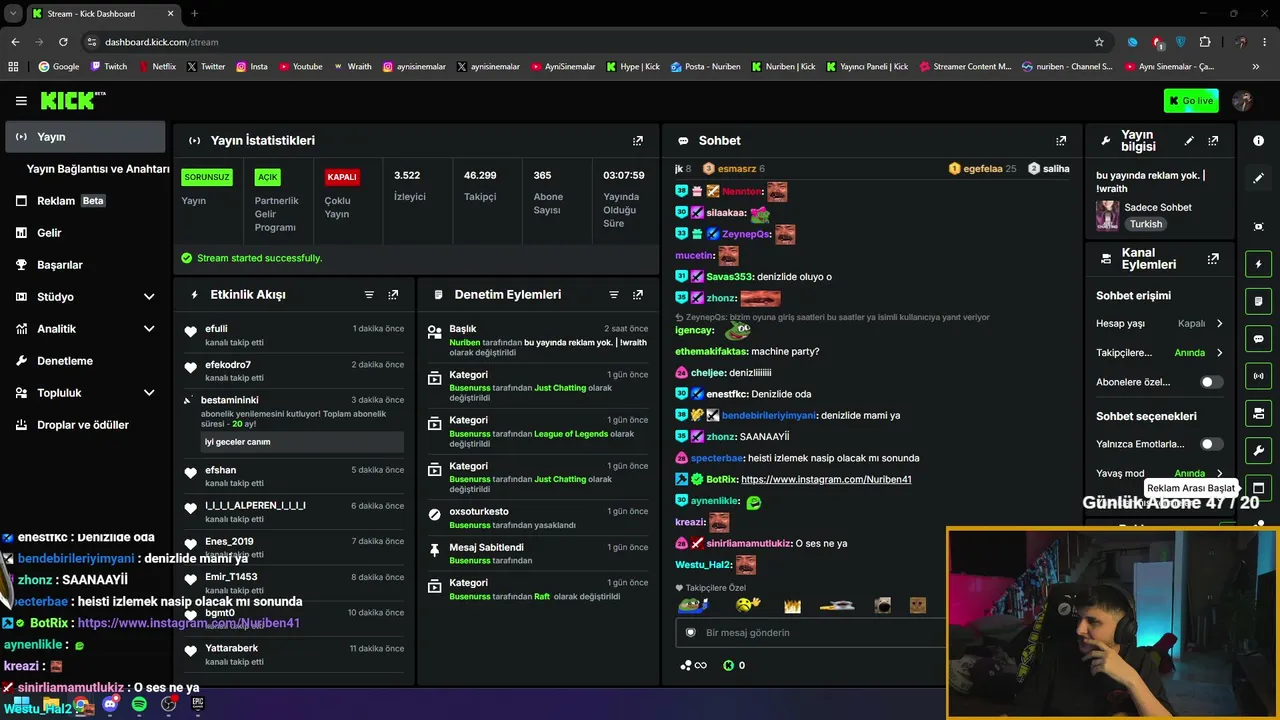Go to Gelir in the sidebar

[x=85, y=233]
